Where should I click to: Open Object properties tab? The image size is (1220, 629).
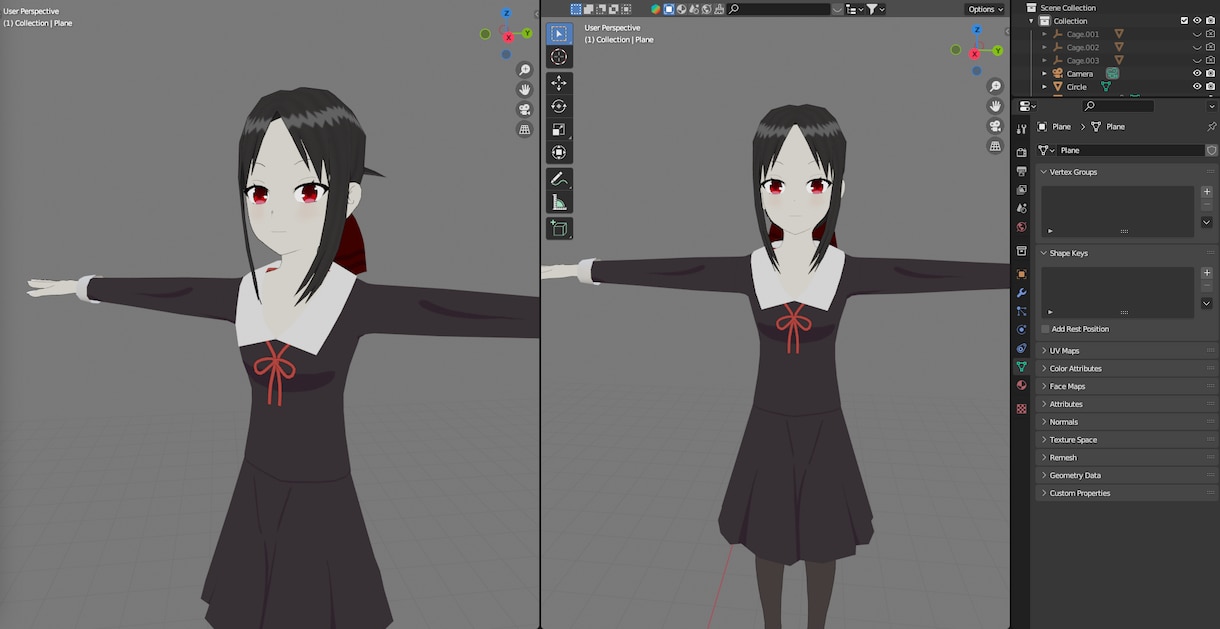[x=1021, y=274]
